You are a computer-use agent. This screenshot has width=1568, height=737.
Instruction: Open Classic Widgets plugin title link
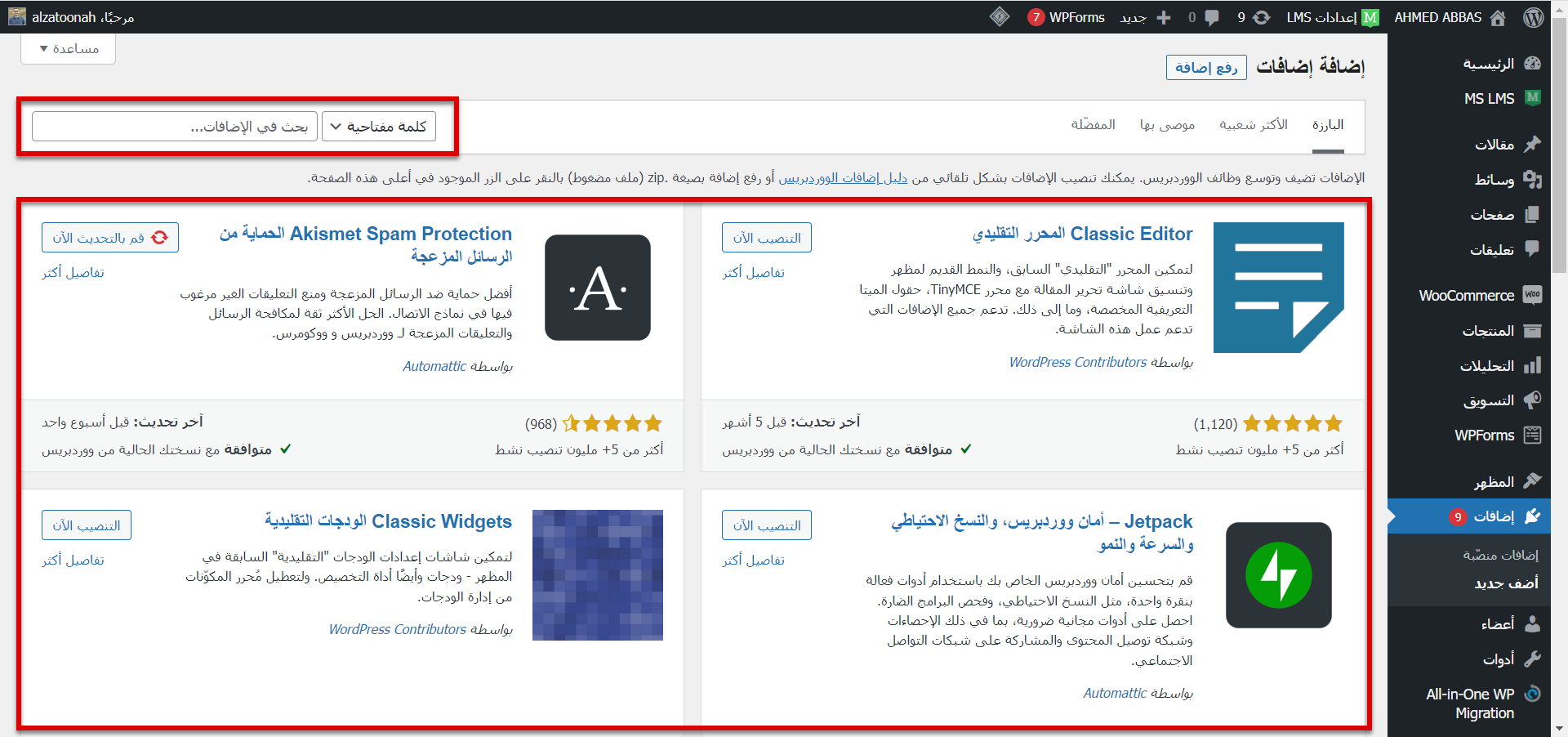(388, 521)
